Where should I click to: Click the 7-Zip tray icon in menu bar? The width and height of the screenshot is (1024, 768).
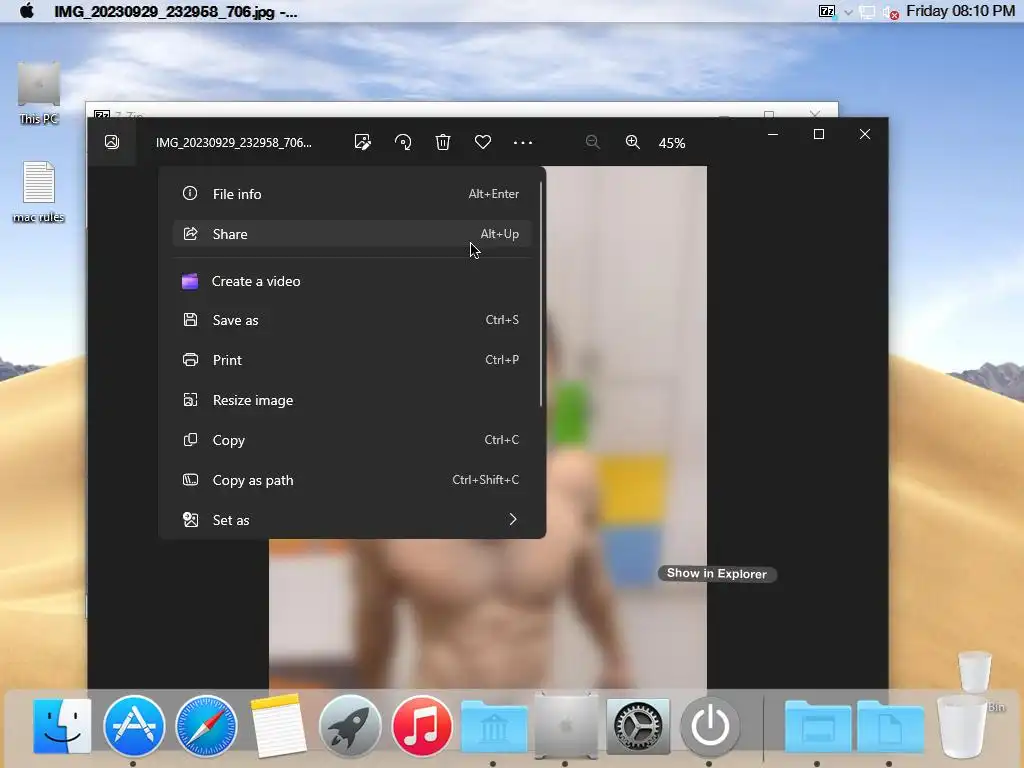coord(827,11)
